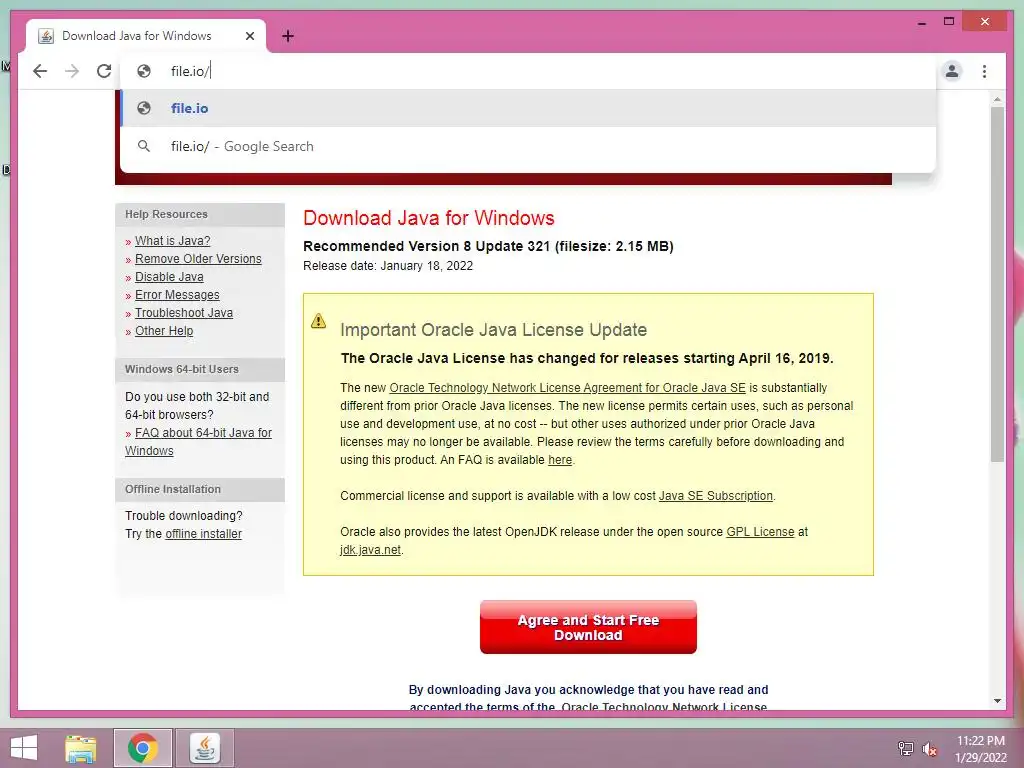Open the GPL License link

point(760,532)
